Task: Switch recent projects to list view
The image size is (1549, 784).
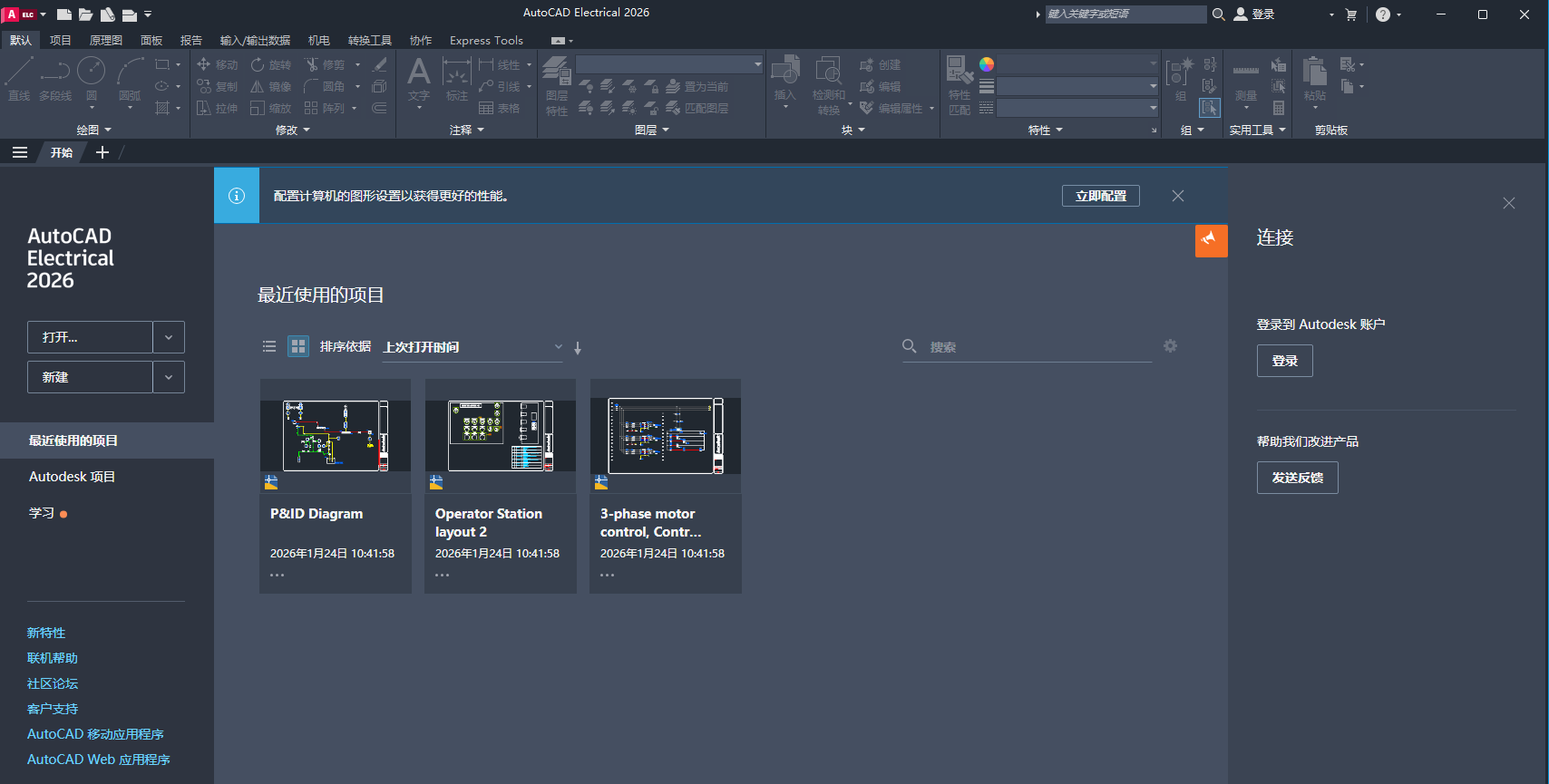Action: point(269,346)
